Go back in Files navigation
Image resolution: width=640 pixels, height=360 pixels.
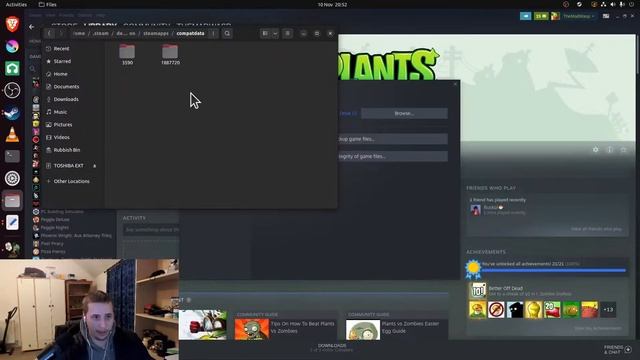click(49, 33)
